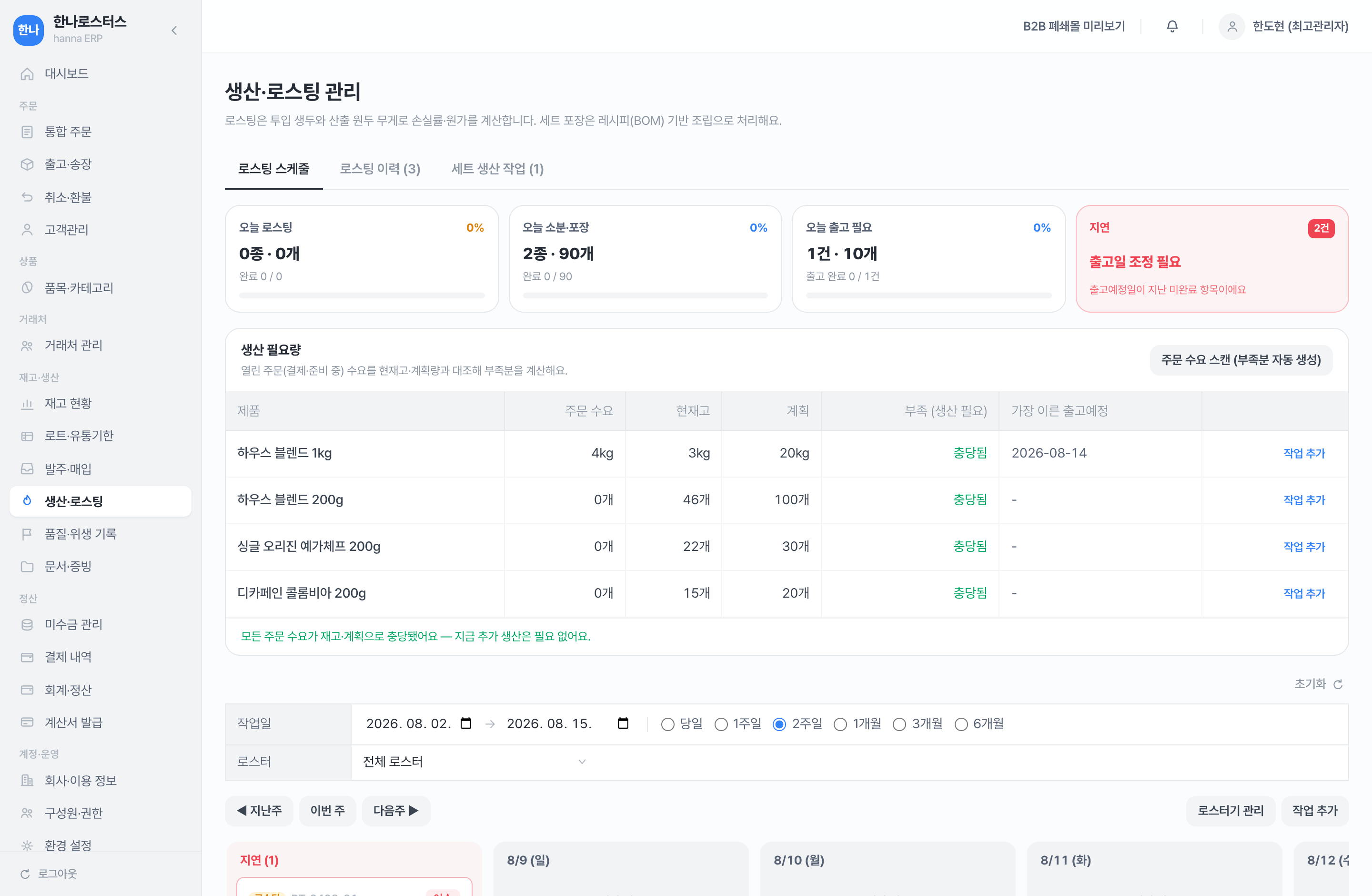Click the 출고·송장 box icon

pyautogui.click(x=27, y=164)
